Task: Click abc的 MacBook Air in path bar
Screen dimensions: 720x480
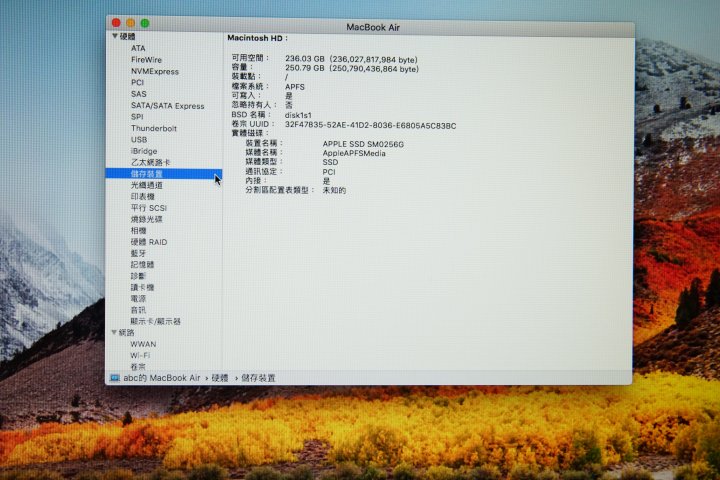Action: 162,378
